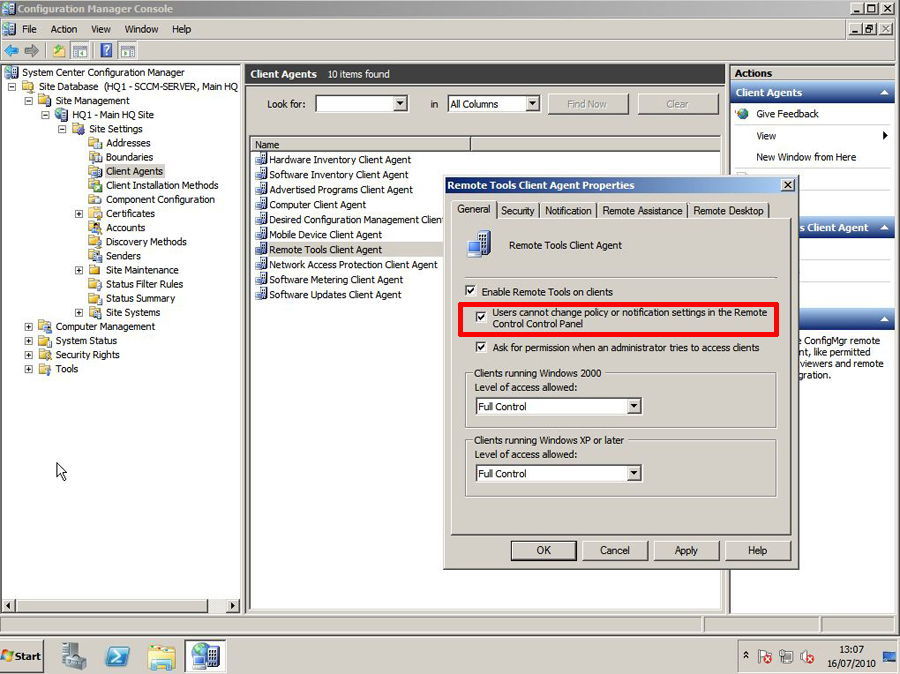Click the muted volume tray icon
Viewport: 900px width, 674px height.
click(x=807, y=656)
